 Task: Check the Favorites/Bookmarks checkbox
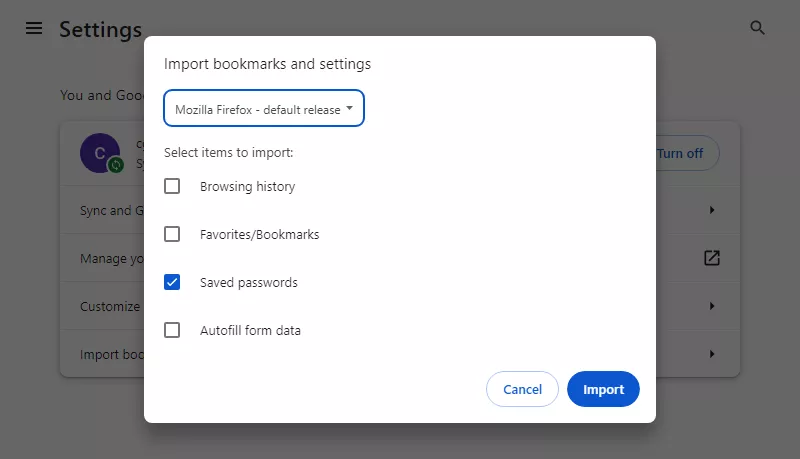click(172, 234)
